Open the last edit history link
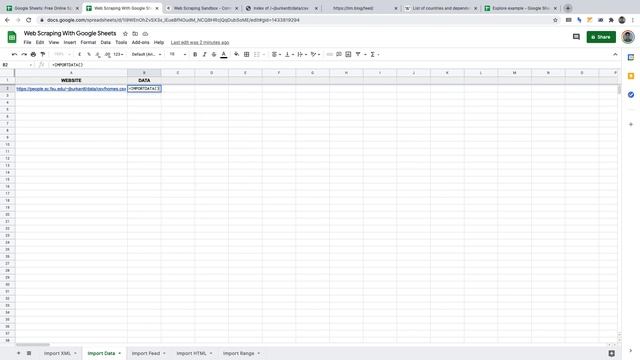 tap(200, 42)
